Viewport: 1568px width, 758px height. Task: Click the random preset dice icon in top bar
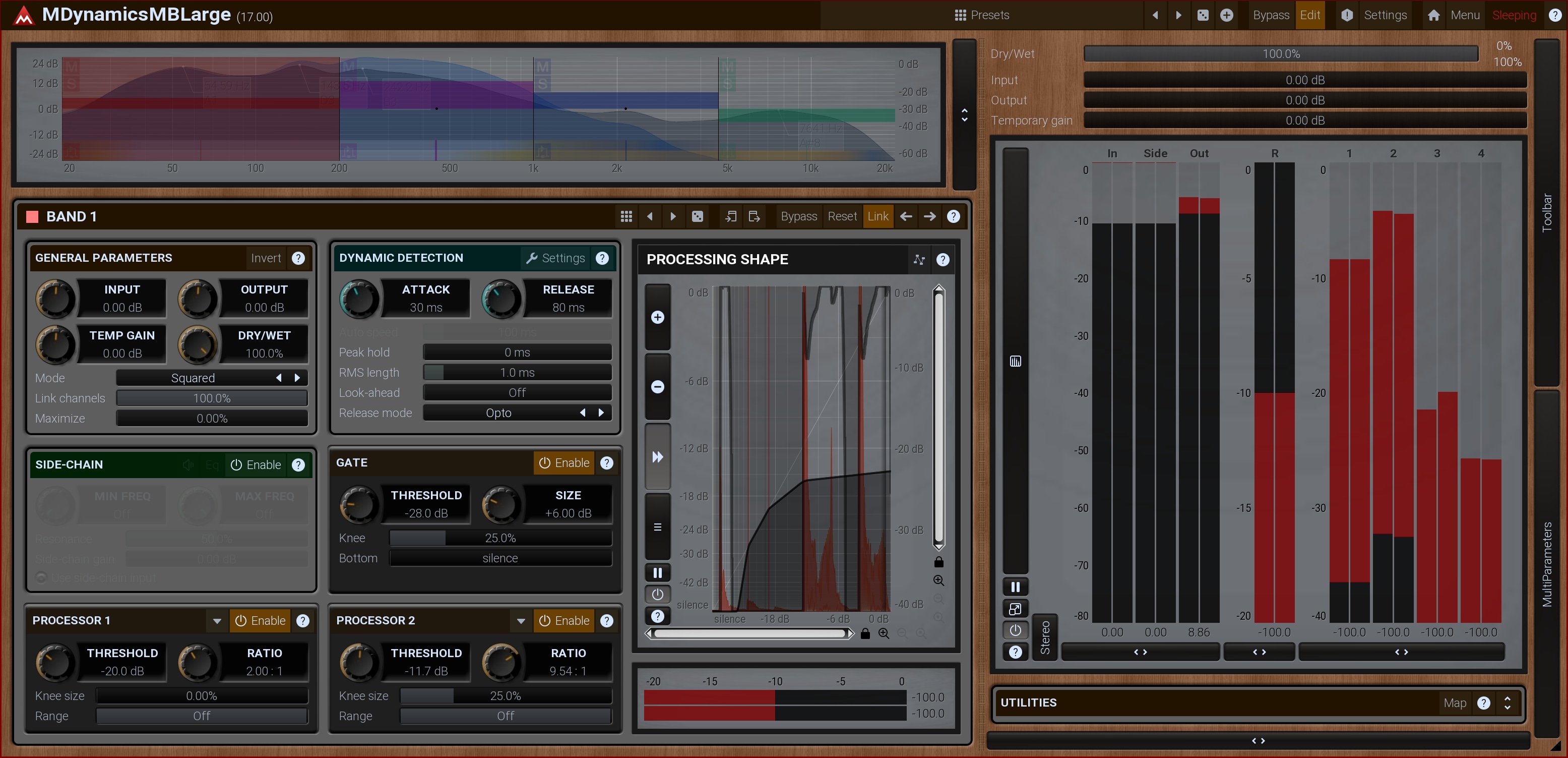pyautogui.click(x=1203, y=15)
